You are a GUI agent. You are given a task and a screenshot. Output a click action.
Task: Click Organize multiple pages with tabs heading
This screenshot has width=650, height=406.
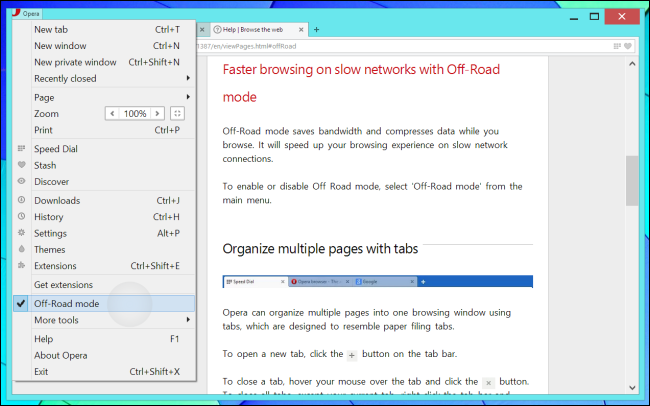pyautogui.click(x=320, y=249)
